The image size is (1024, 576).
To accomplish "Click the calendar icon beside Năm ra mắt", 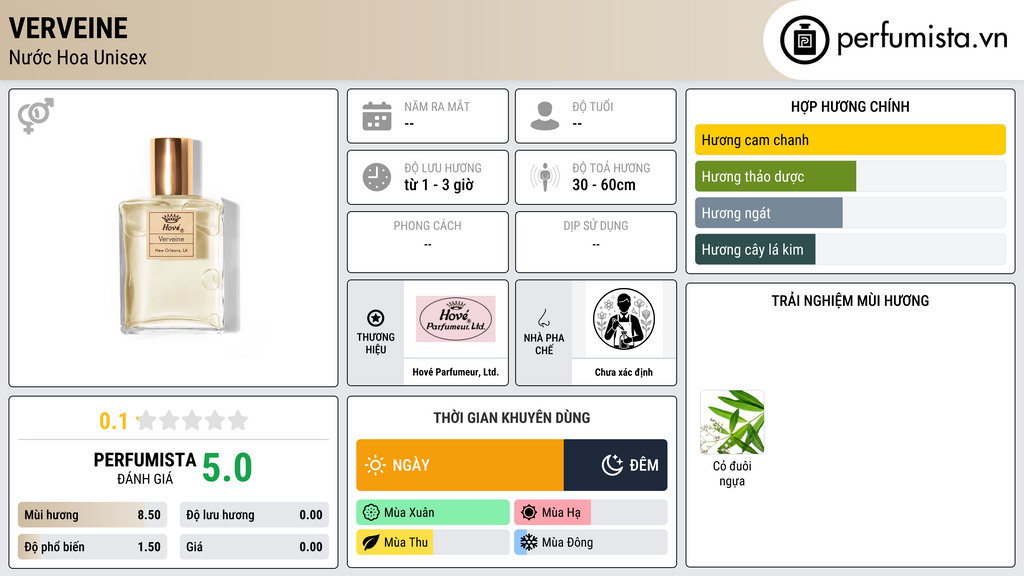I will coord(377,116).
